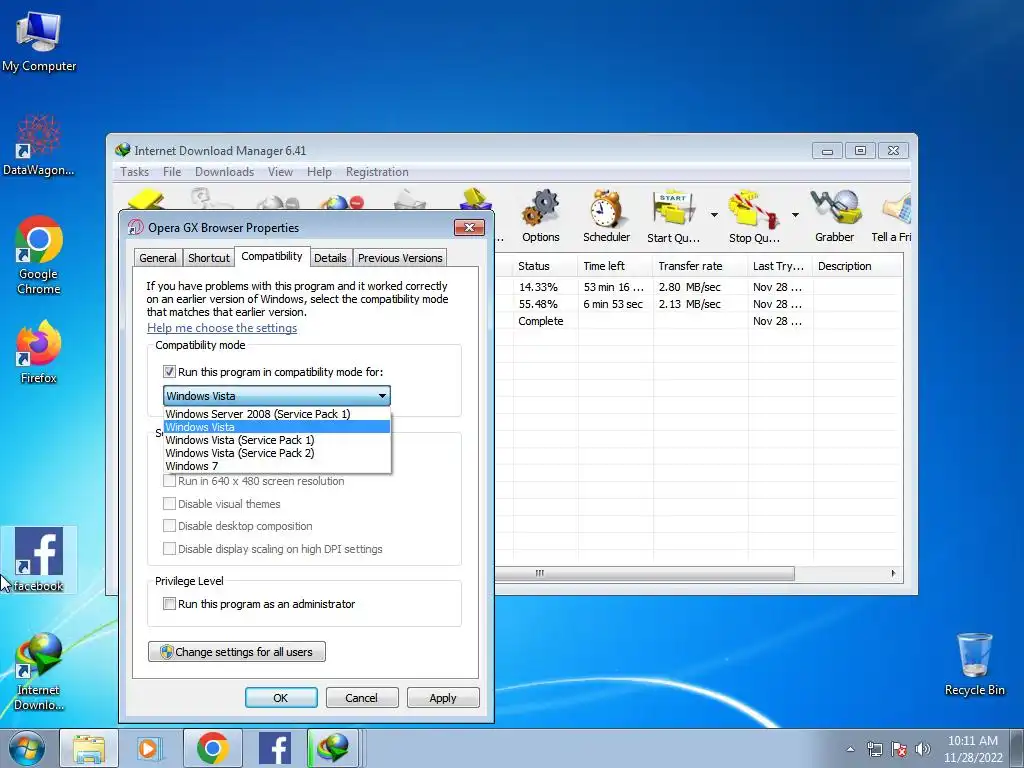Select the My Computer desktop icon
The height and width of the screenshot is (768, 1024).
39,42
